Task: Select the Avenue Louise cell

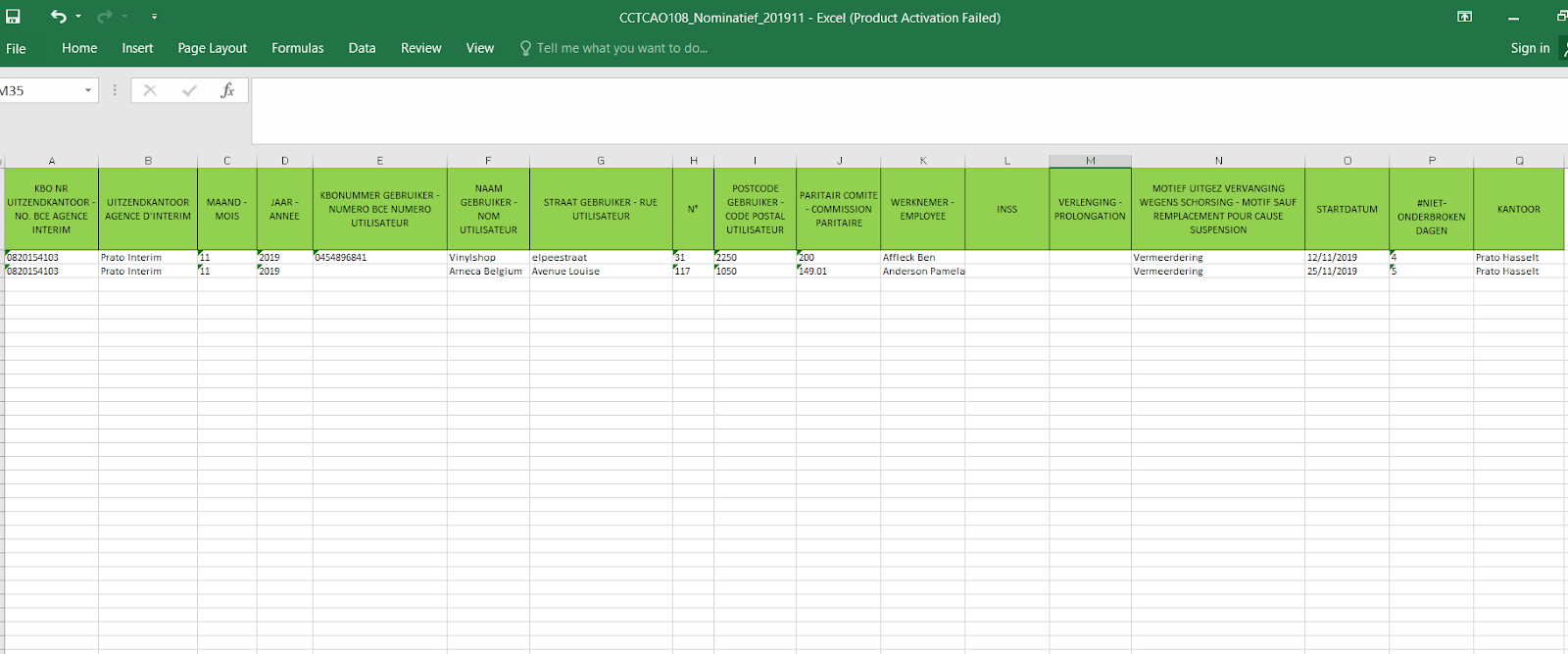Action: pos(601,271)
